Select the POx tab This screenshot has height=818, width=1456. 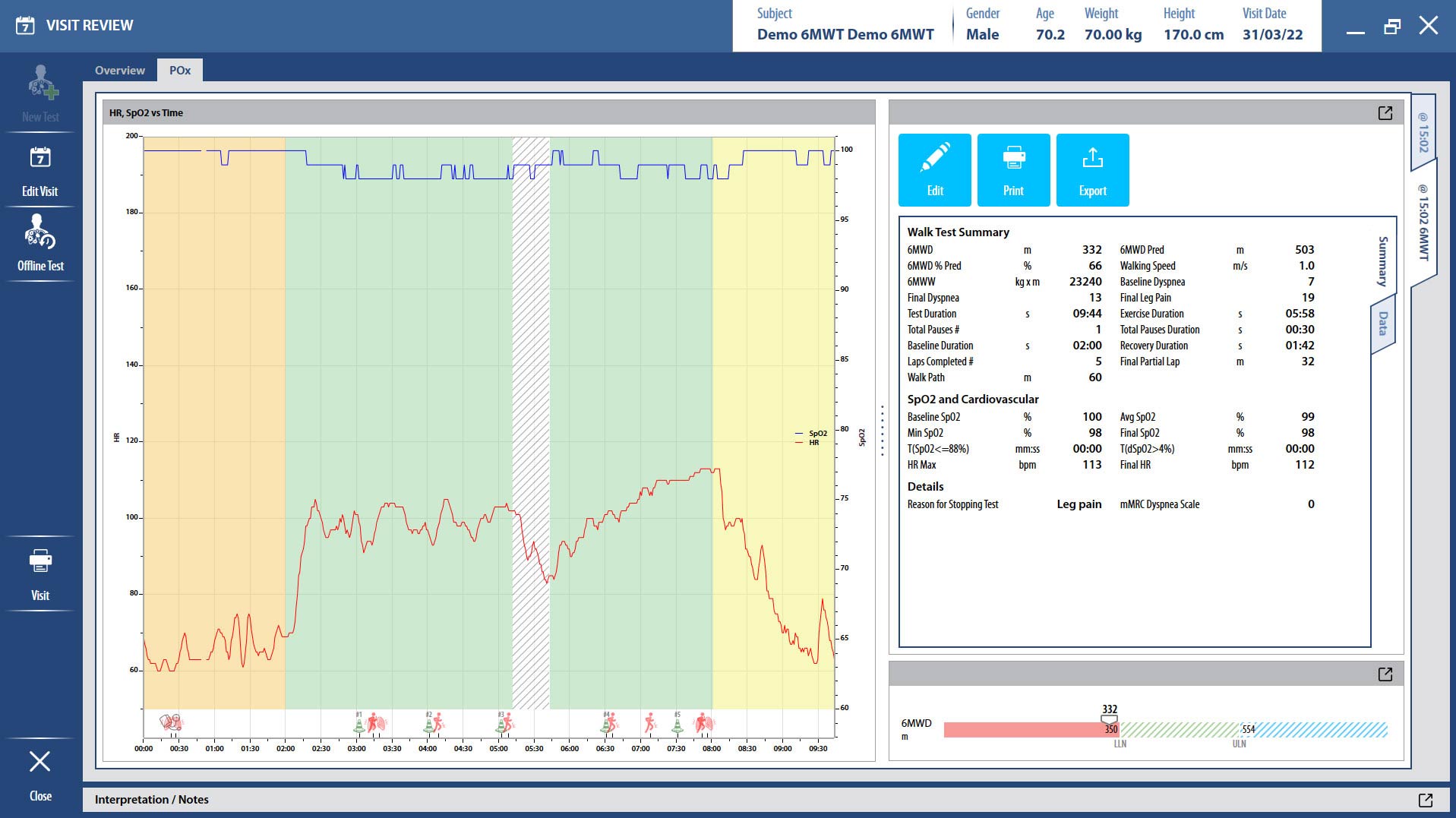click(x=180, y=71)
